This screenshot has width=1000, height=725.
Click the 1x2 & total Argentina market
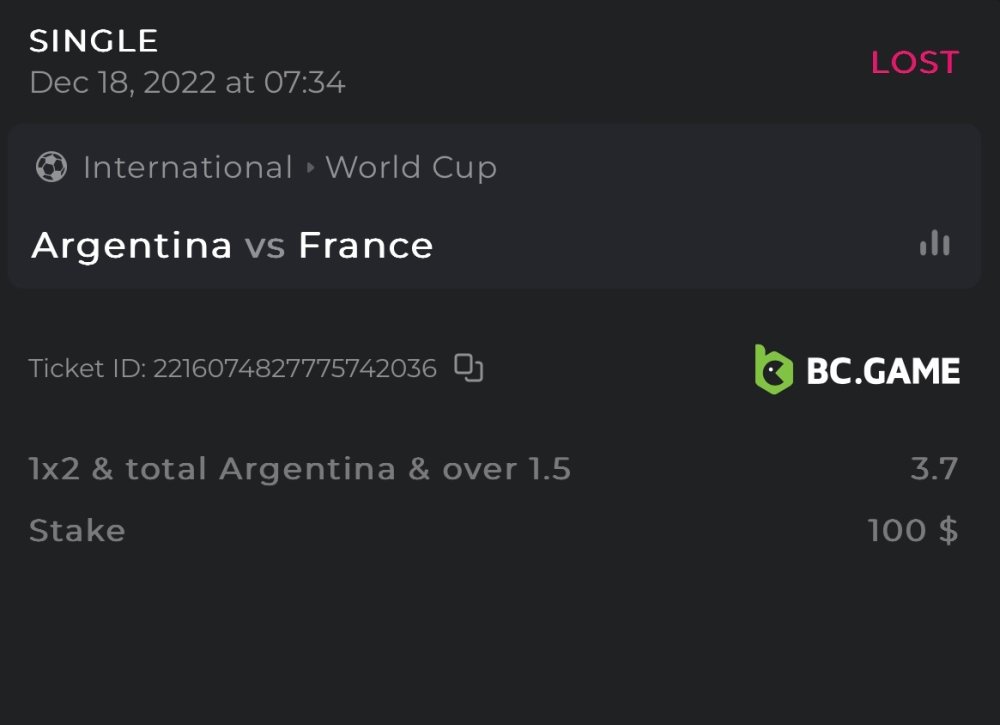300,469
